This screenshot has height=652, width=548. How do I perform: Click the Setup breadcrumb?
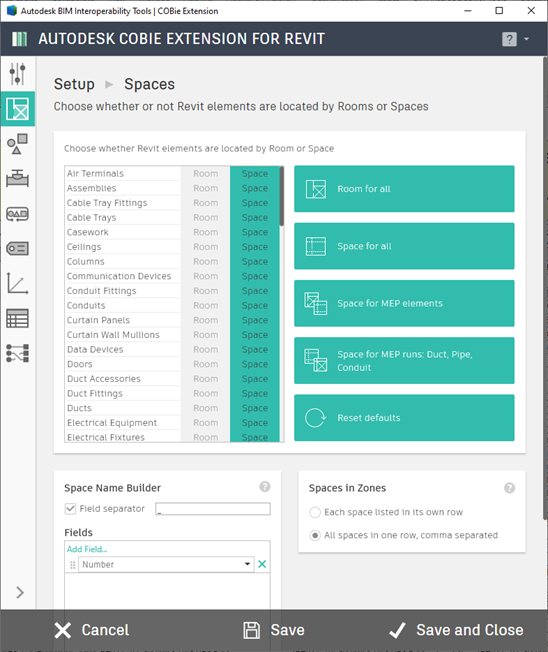pyautogui.click(x=74, y=84)
